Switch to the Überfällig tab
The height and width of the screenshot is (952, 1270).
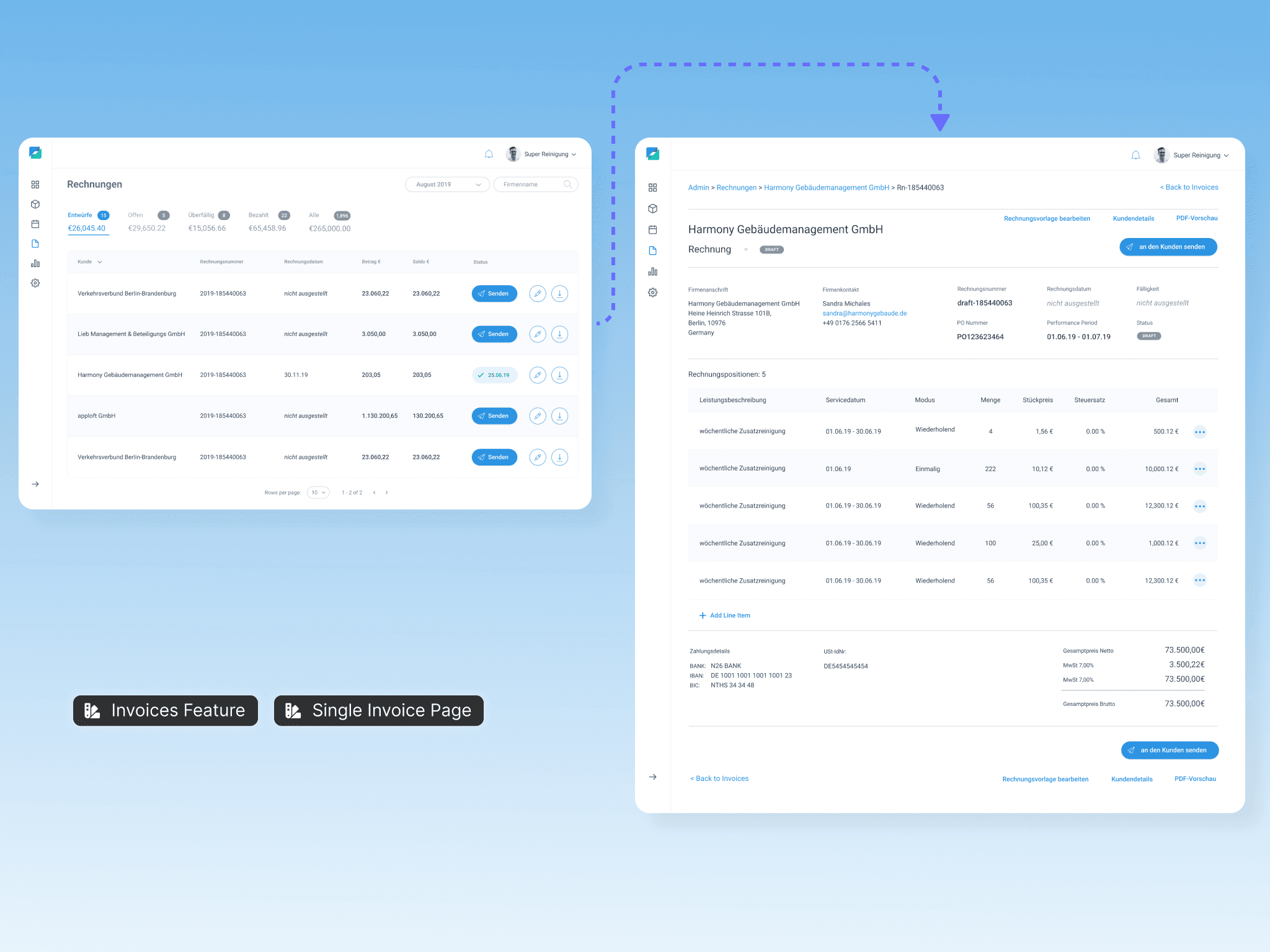[202, 215]
